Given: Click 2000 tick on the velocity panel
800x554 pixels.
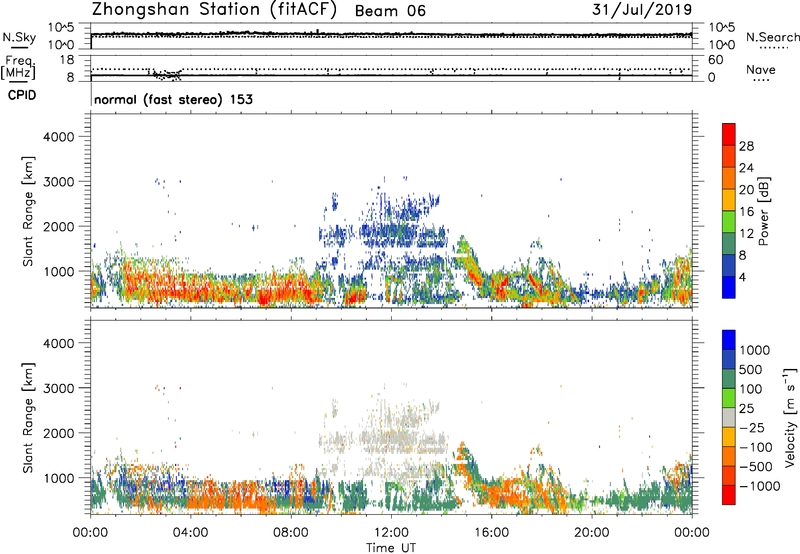Looking at the screenshot, I should (x=58, y=433).
